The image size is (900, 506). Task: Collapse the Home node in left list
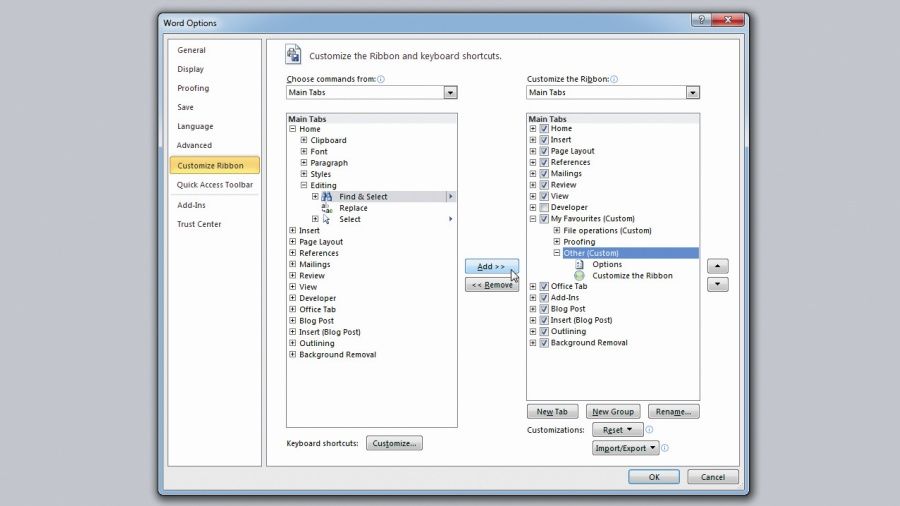293,129
